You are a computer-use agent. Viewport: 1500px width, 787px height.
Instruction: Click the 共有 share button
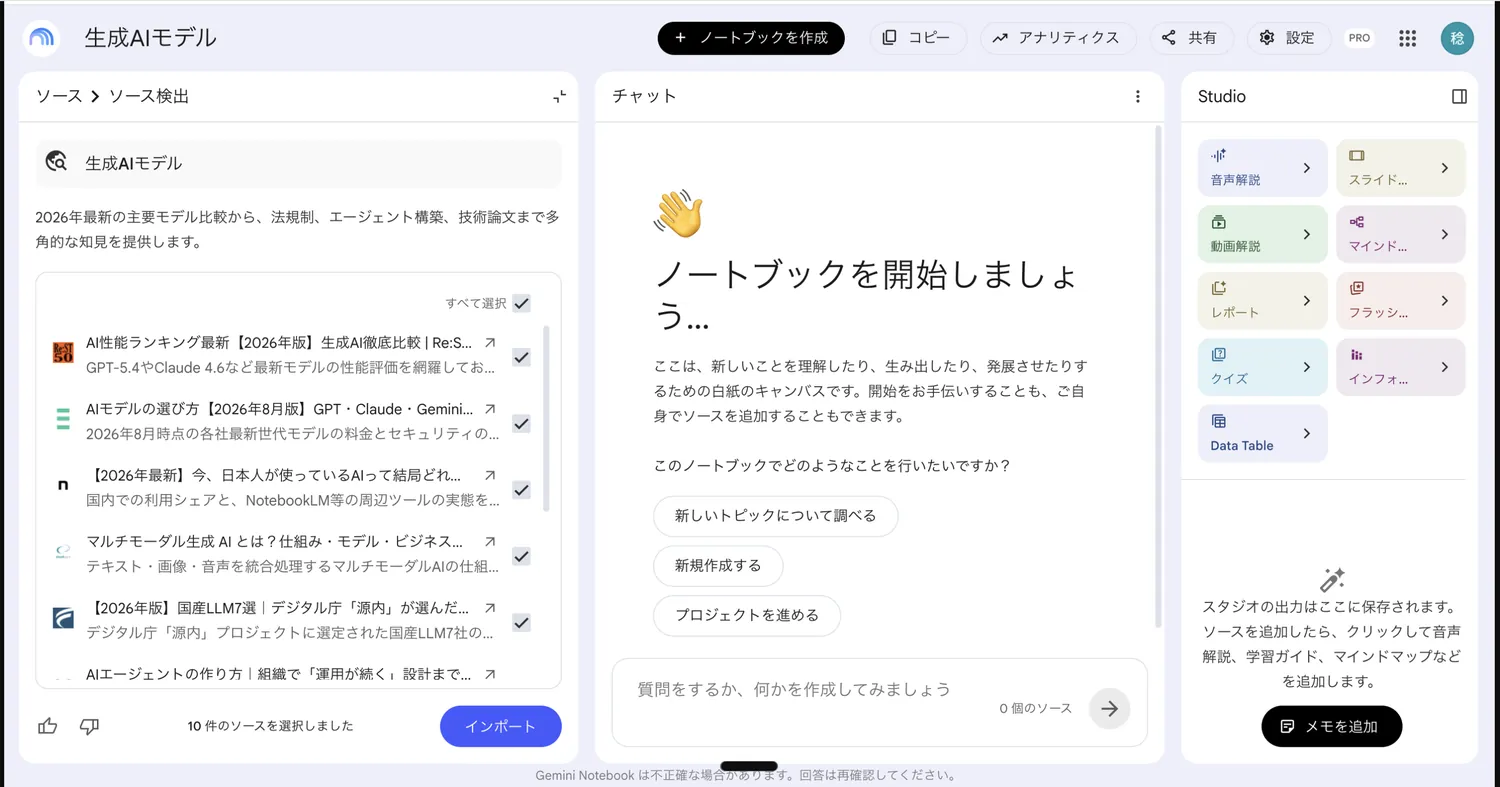pos(1191,38)
